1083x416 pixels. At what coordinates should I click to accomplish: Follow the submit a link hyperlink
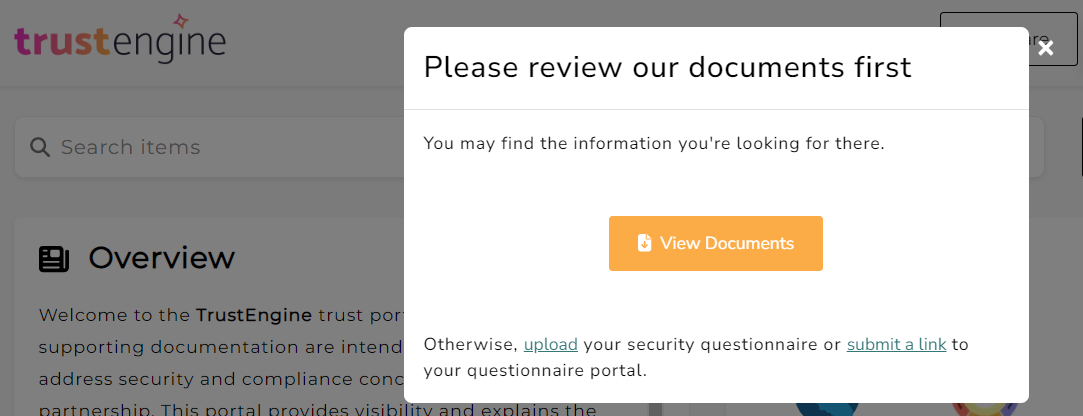point(897,344)
